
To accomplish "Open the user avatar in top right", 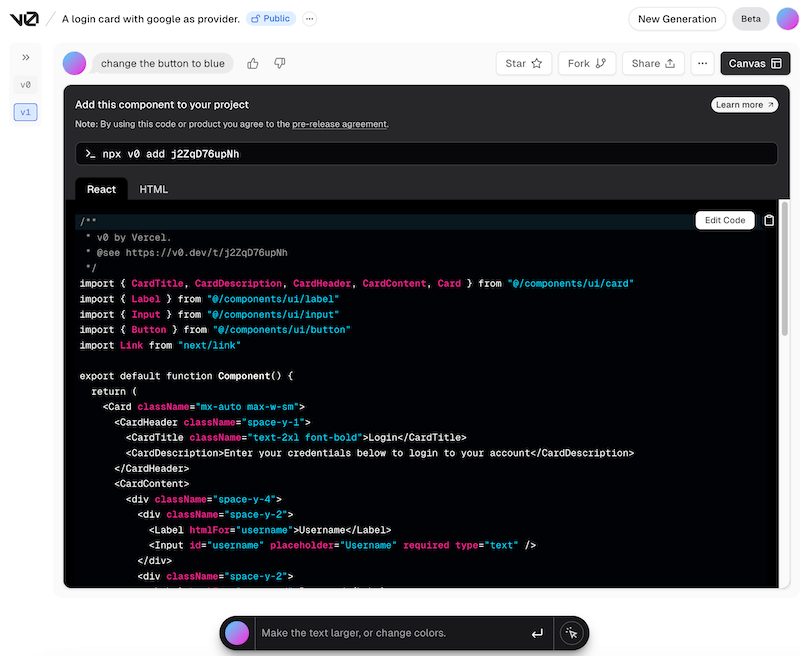I will click(787, 19).
